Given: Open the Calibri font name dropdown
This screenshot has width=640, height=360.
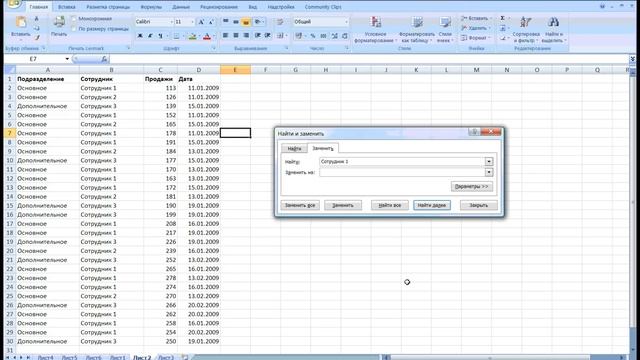Looking at the screenshot, I should (171, 22).
